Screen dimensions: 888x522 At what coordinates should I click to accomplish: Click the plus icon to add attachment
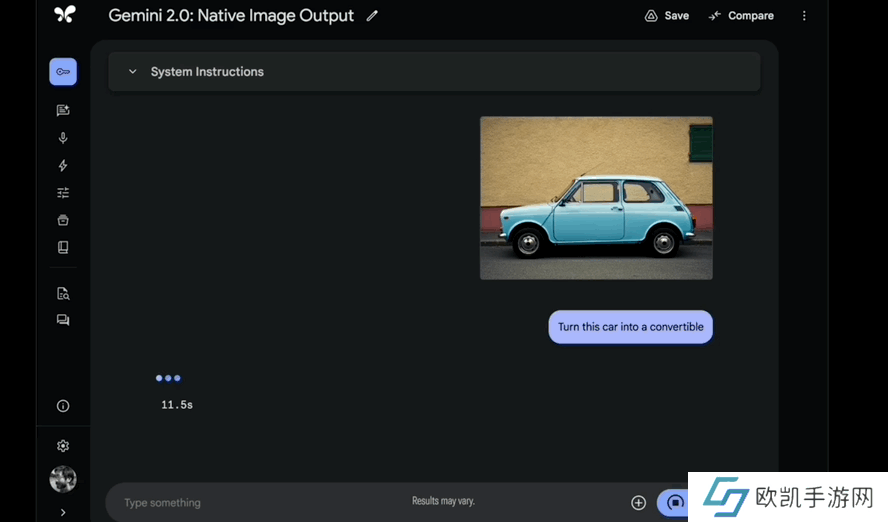[x=638, y=502]
